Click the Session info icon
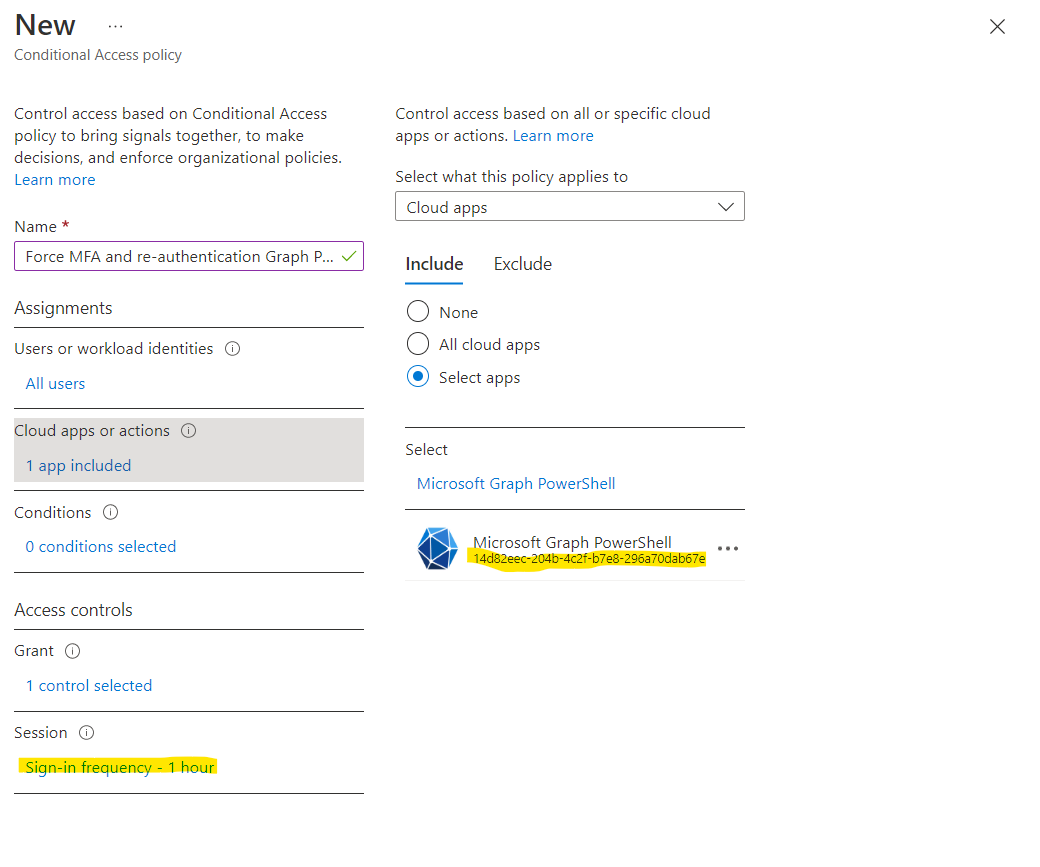This screenshot has width=1040, height=867. coord(87,732)
